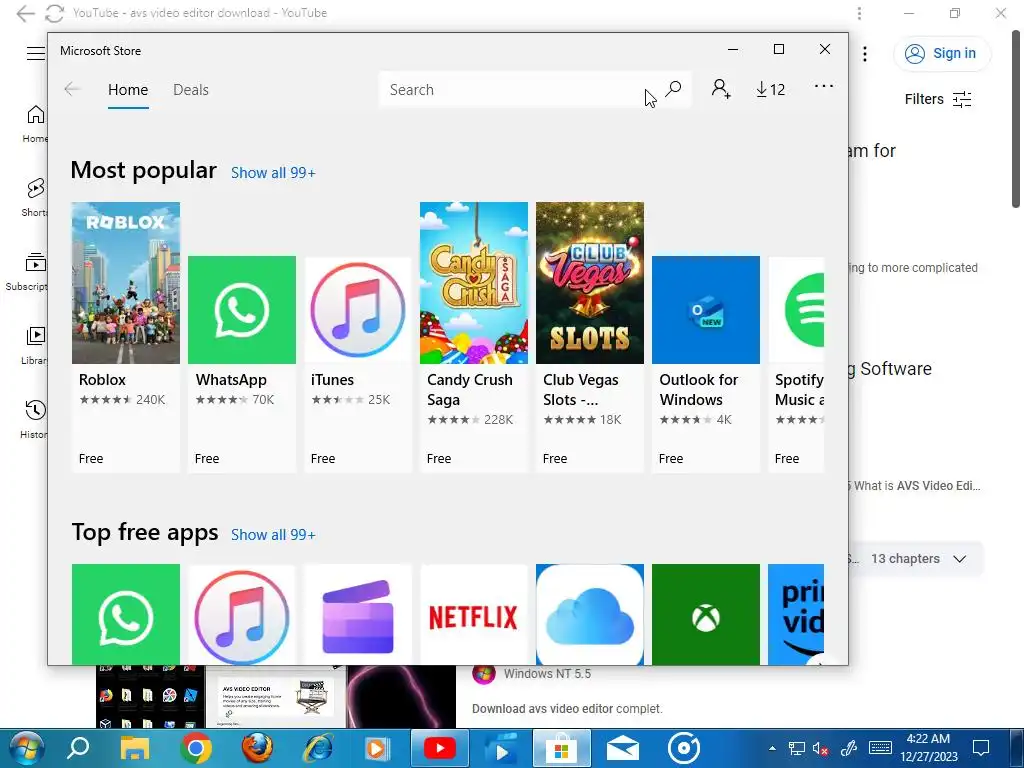Open iTunes icon in Top free apps
This screenshot has height=768, width=1024.
(x=242, y=615)
